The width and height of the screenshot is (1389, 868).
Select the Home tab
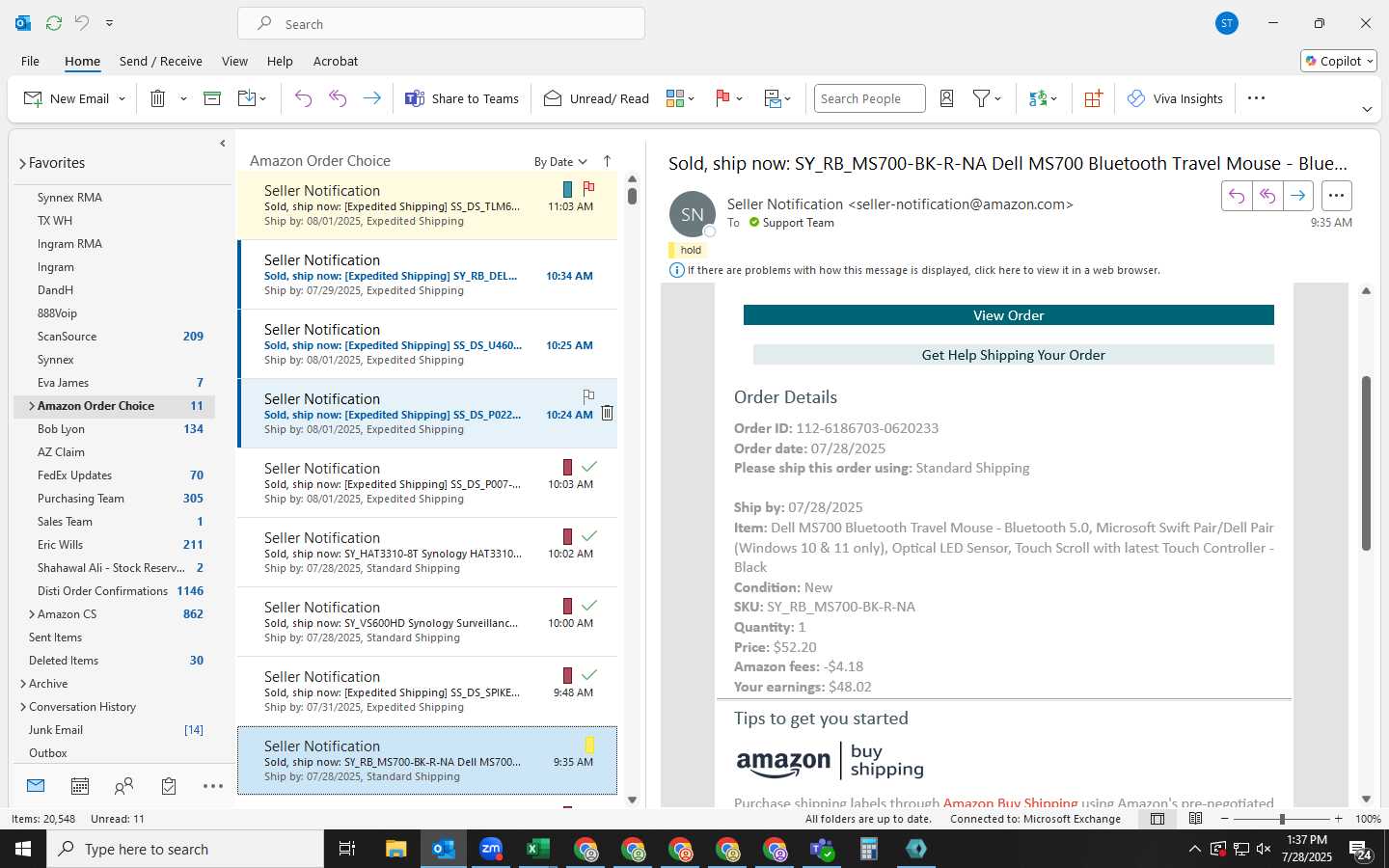point(82,61)
